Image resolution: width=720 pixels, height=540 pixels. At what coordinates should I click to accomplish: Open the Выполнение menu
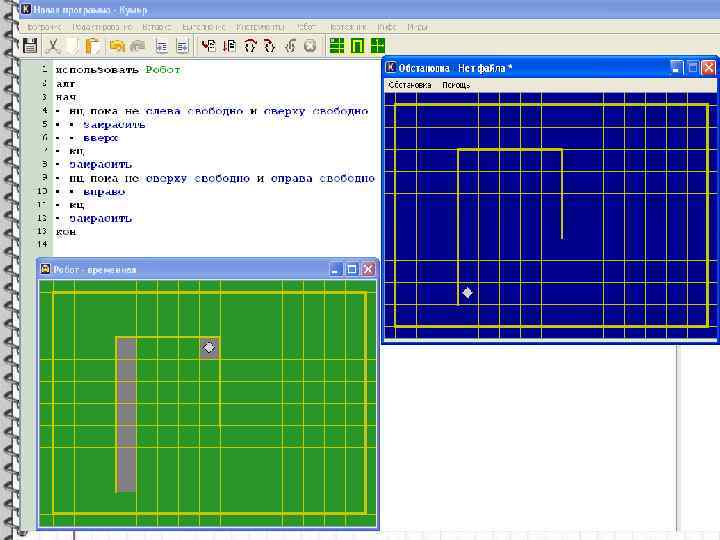click(x=204, y=27)
